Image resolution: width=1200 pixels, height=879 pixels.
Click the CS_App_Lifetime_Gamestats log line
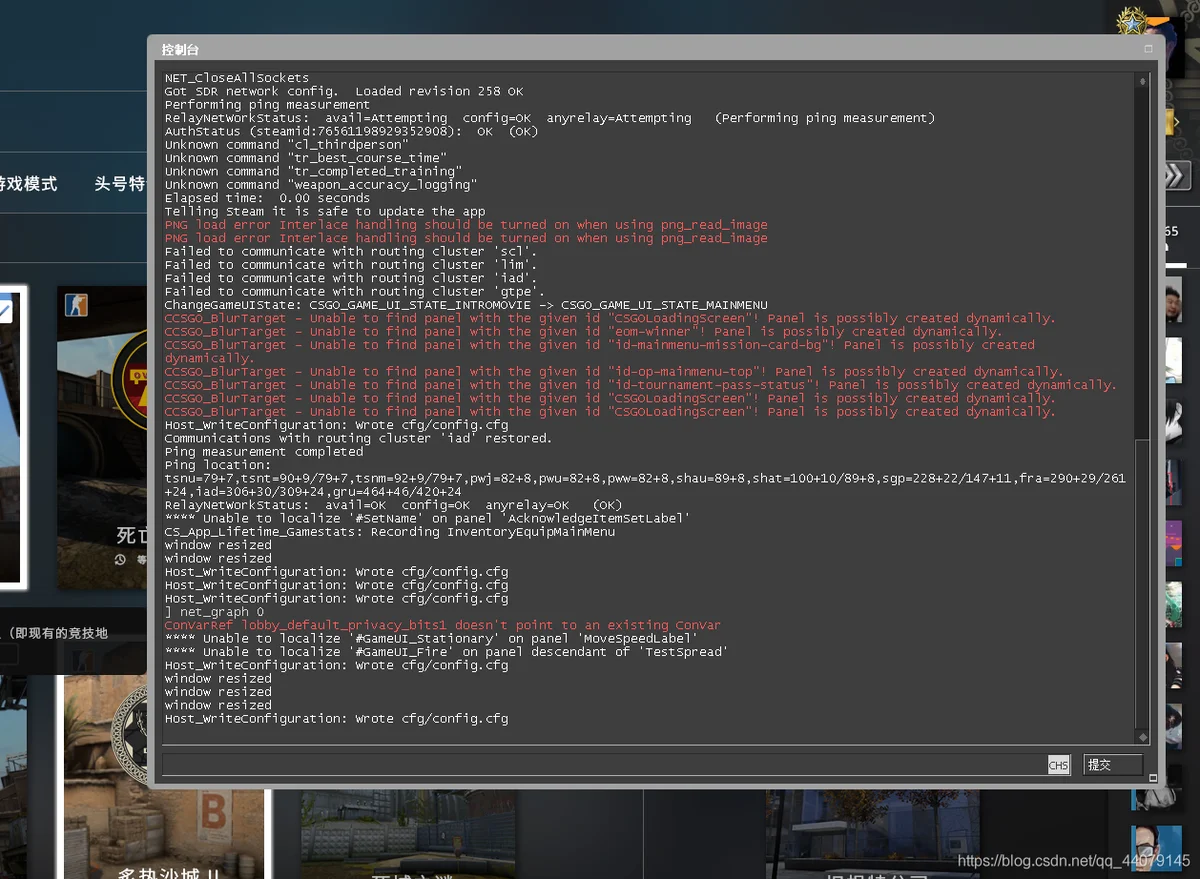click(x=390, y=532)
